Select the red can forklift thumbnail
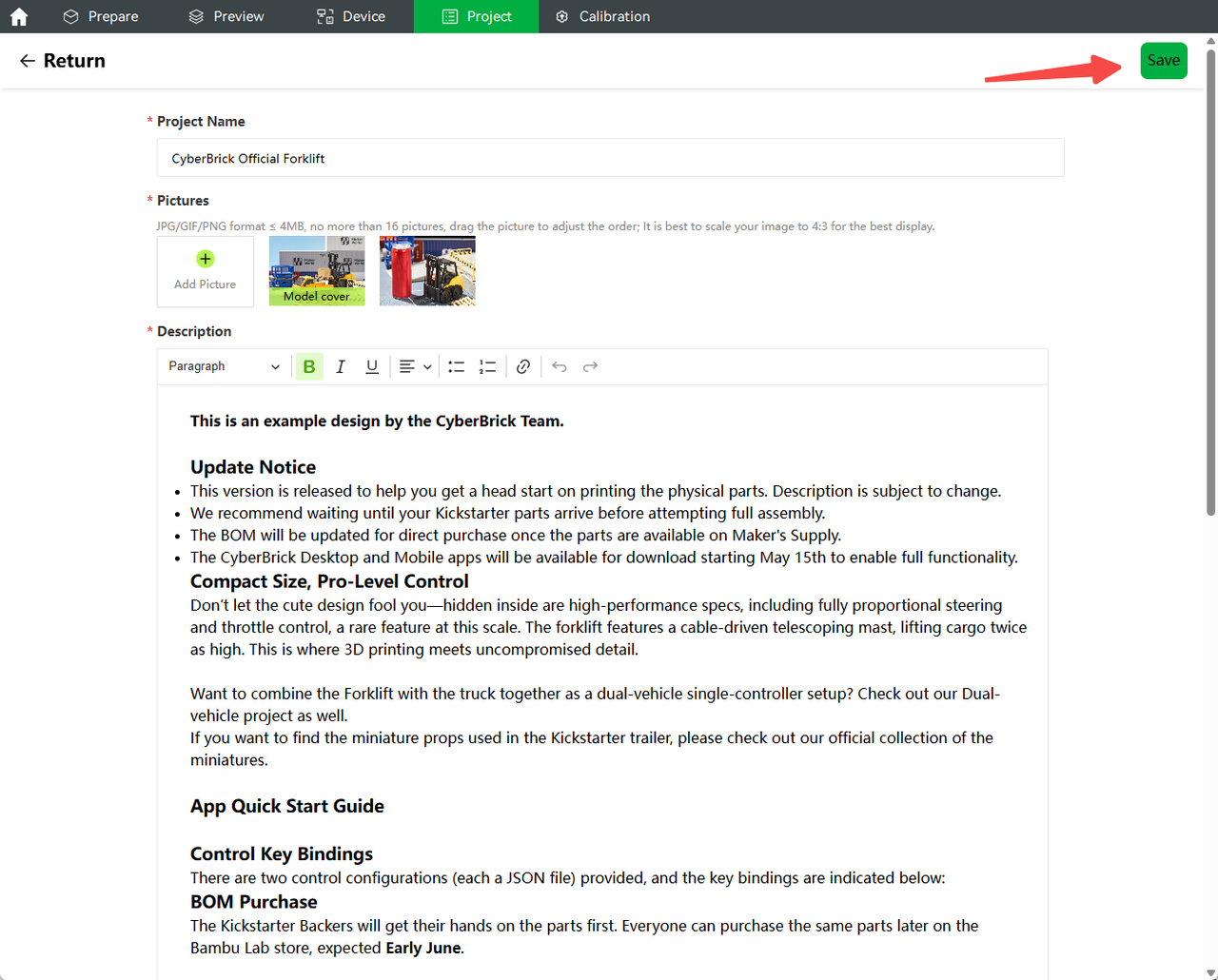The image size is (1218, 980). pyautogui.click(x=427, y=271)
